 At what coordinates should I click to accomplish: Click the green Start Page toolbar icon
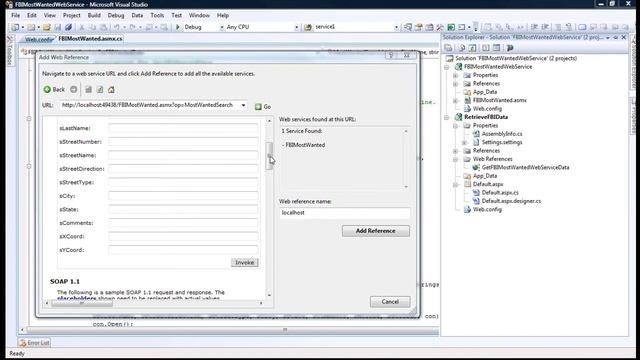point(451,27)
